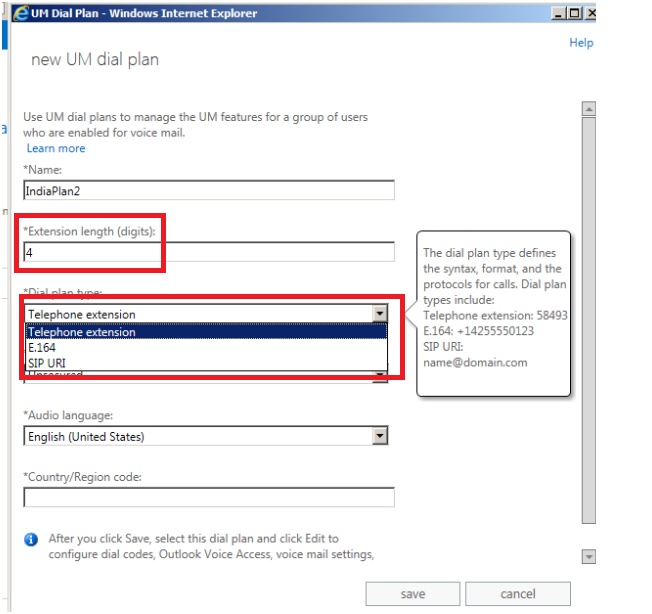Expand the Audio language dropdown

[x=379, y=436]
